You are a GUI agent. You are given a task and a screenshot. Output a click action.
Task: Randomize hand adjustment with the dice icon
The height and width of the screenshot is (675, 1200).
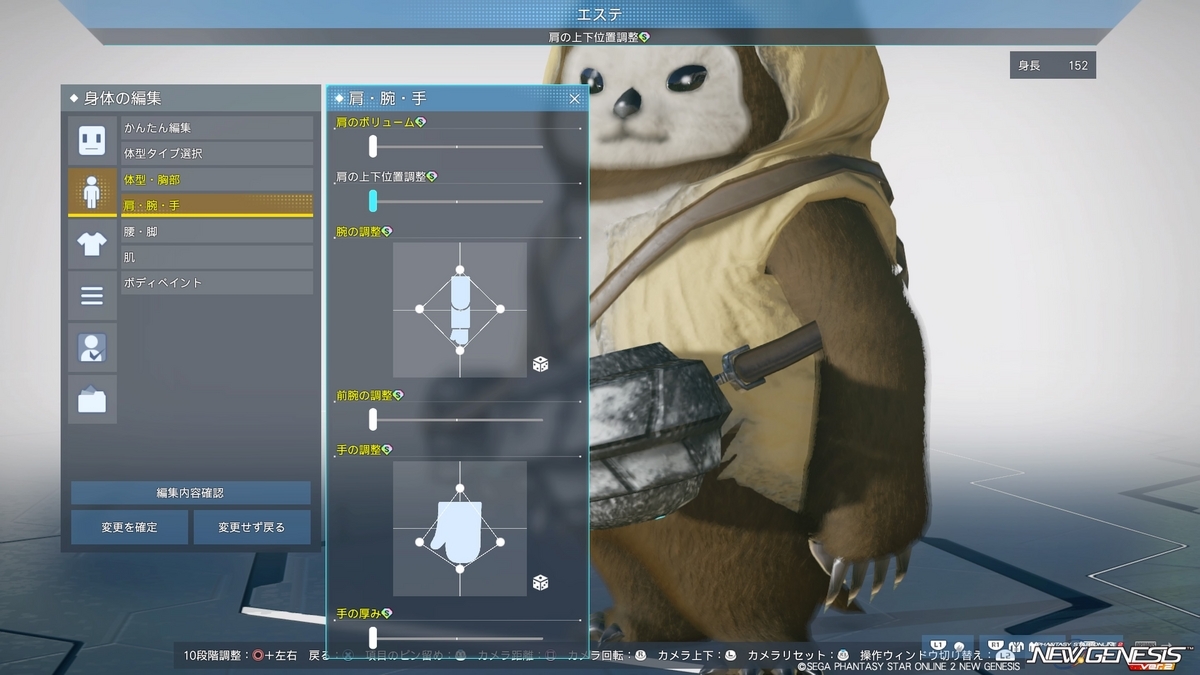540,582
